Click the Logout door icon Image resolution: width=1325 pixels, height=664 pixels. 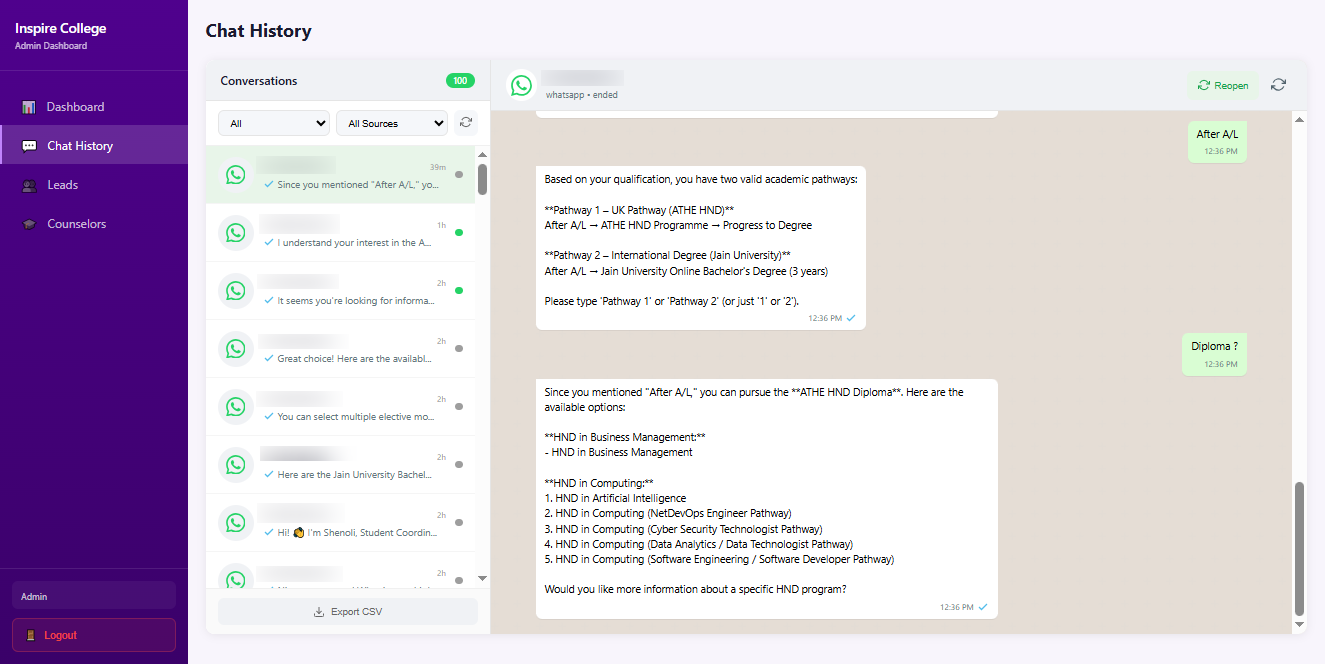[31, 635]
